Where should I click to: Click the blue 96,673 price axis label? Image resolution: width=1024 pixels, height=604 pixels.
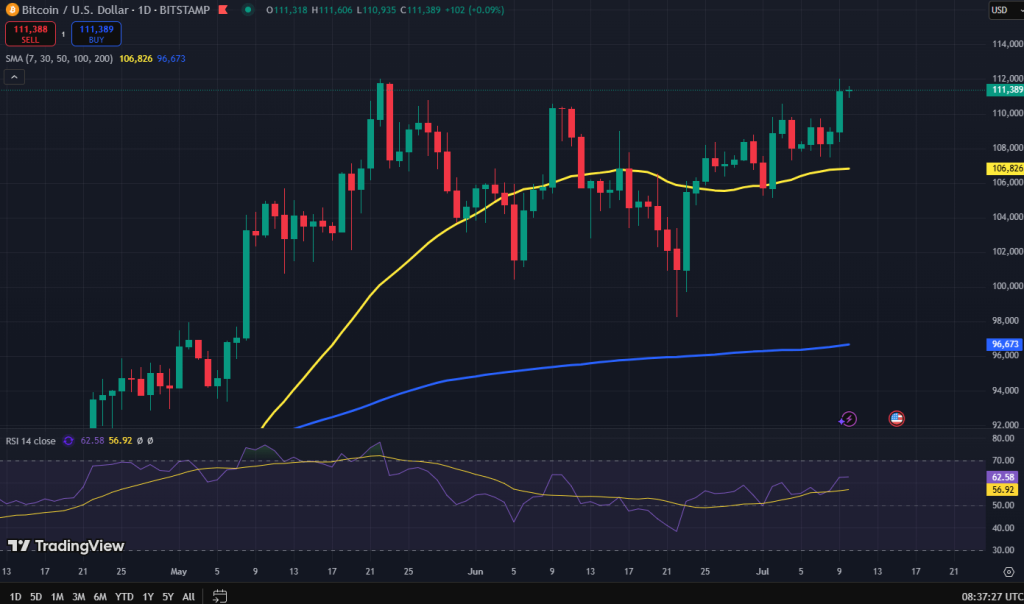(1004, 344)
